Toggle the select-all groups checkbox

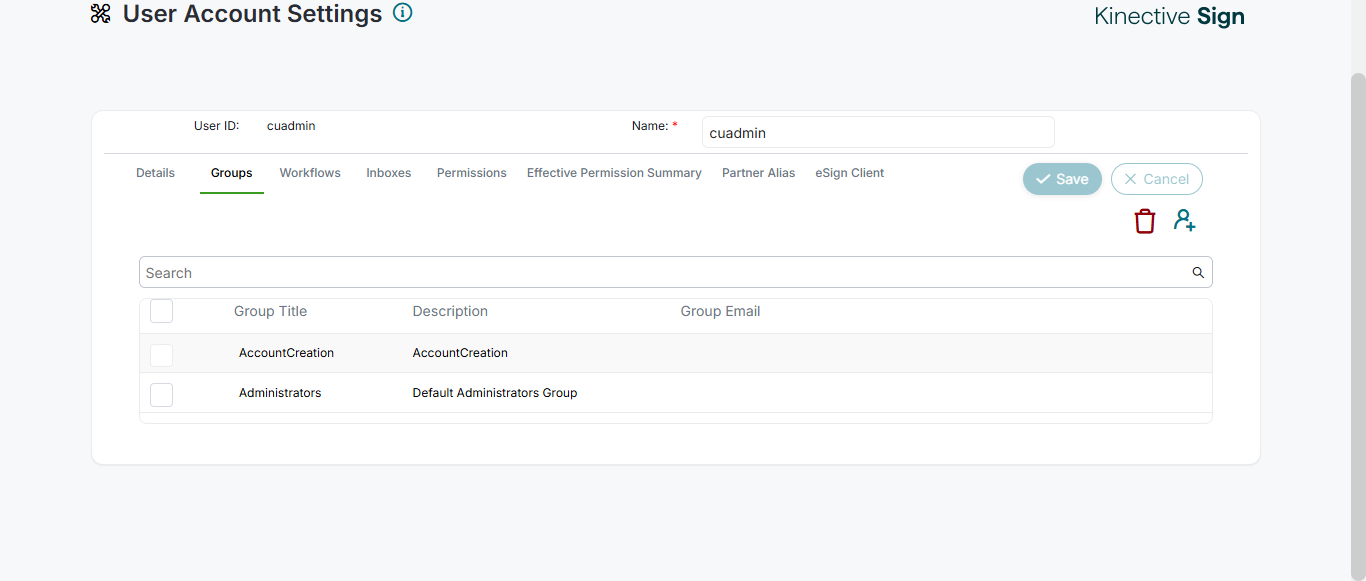161,311
